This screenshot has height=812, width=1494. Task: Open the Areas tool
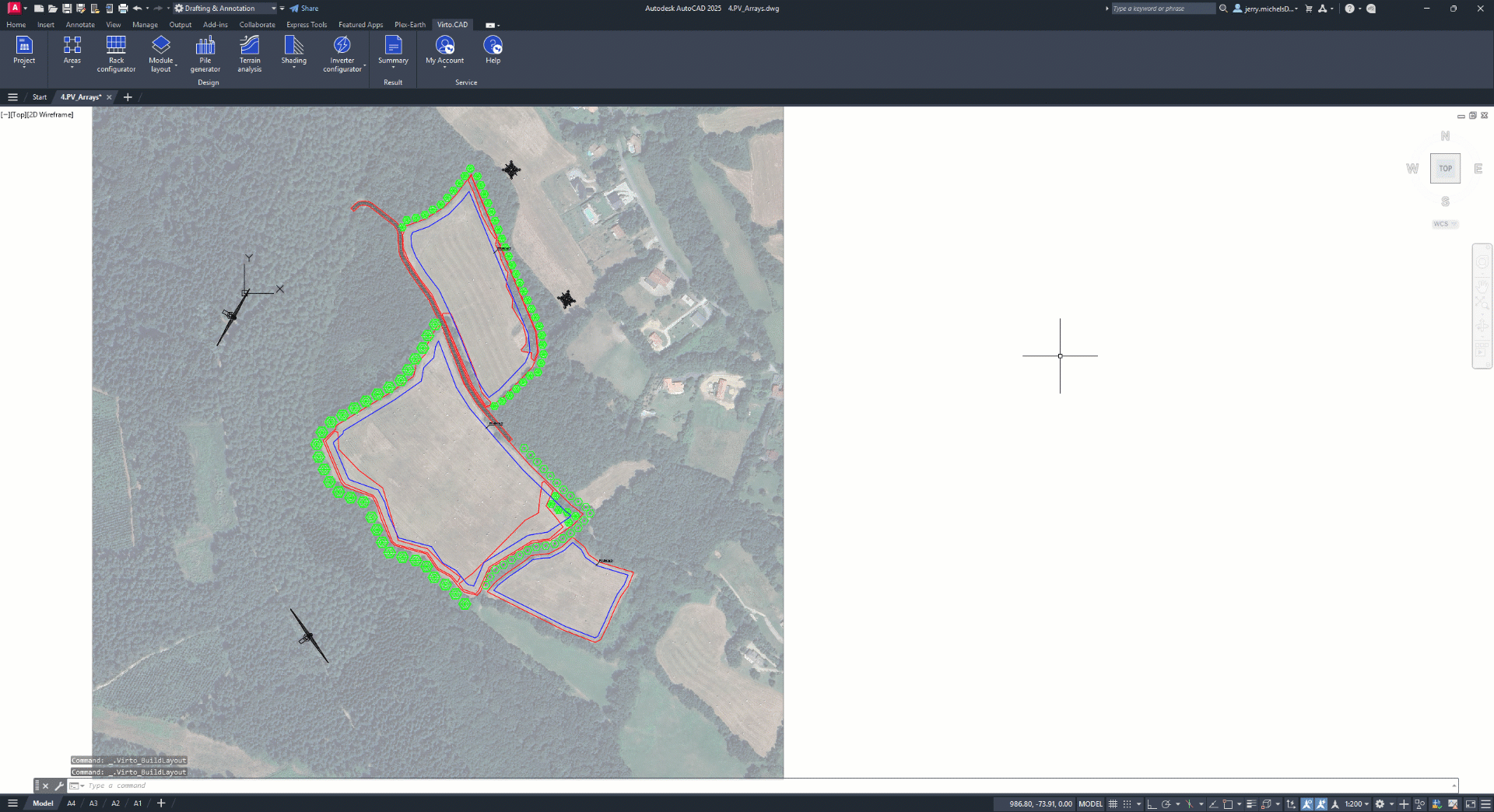coord(72,51)
